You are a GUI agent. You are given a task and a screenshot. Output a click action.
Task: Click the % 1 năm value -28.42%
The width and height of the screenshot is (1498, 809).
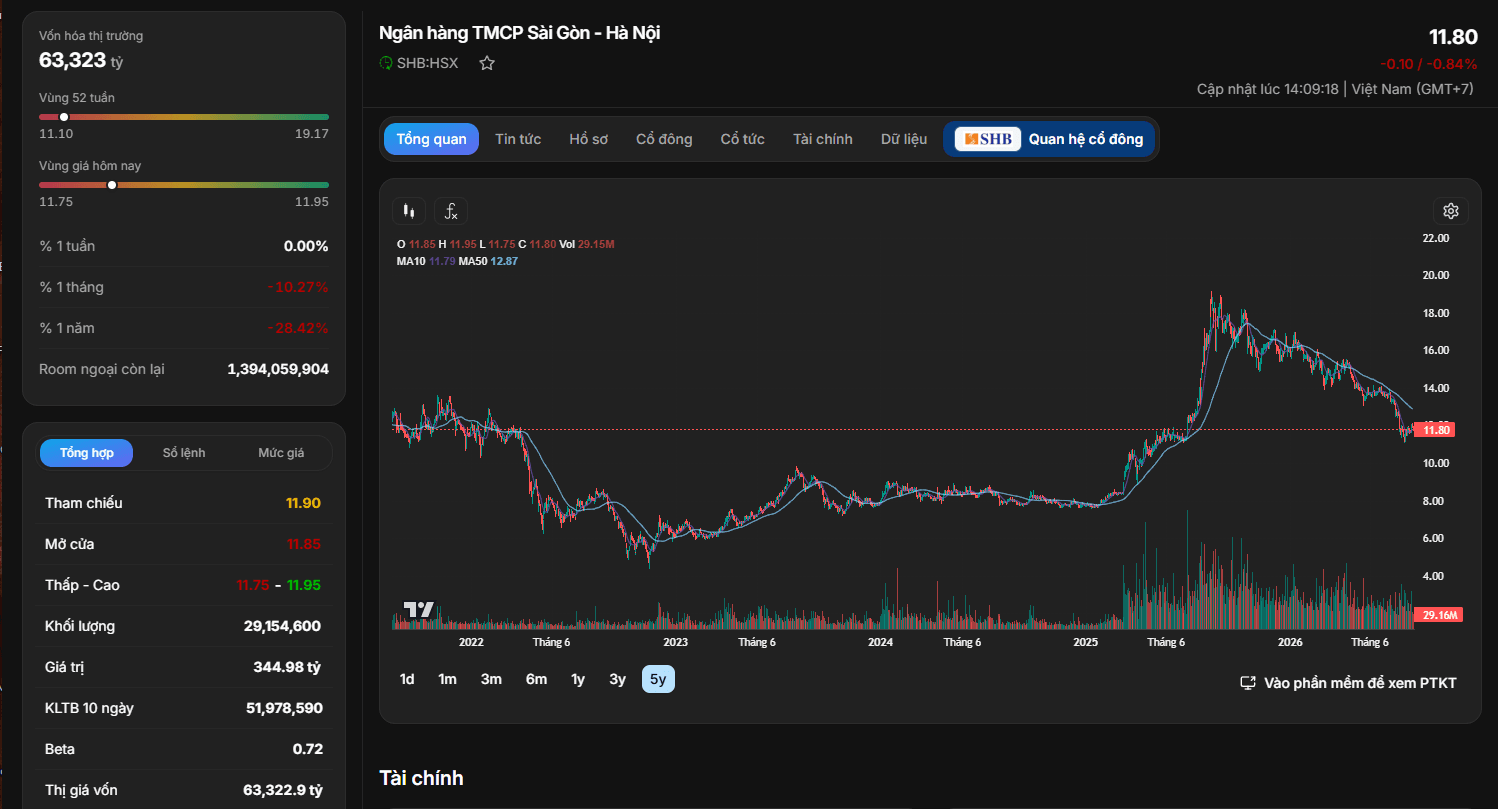click(298, 328)
